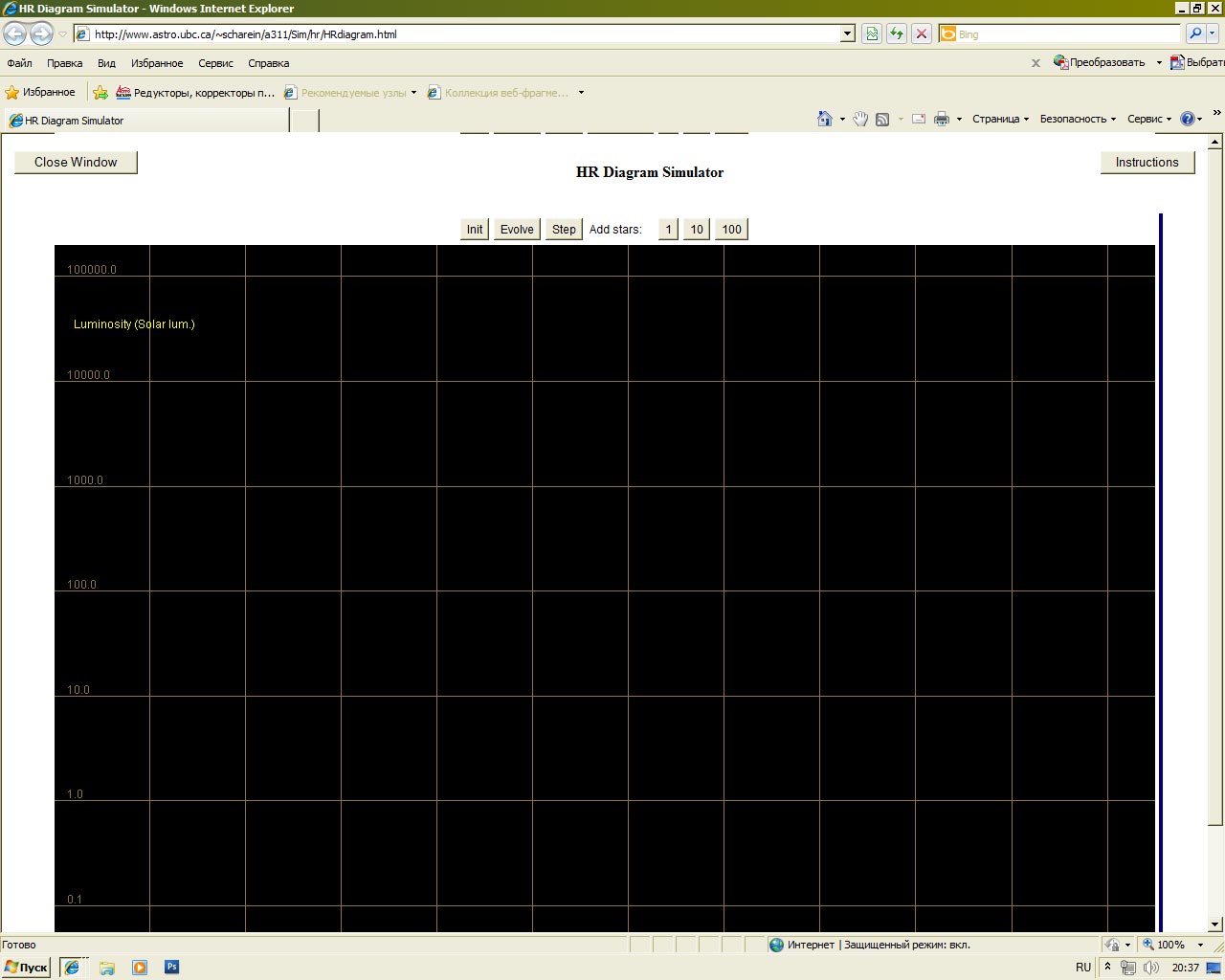Open the Редукторы, корректоры favorites link
The width and height of the screenshot is (1225, 980).
(x=195, y=93)
